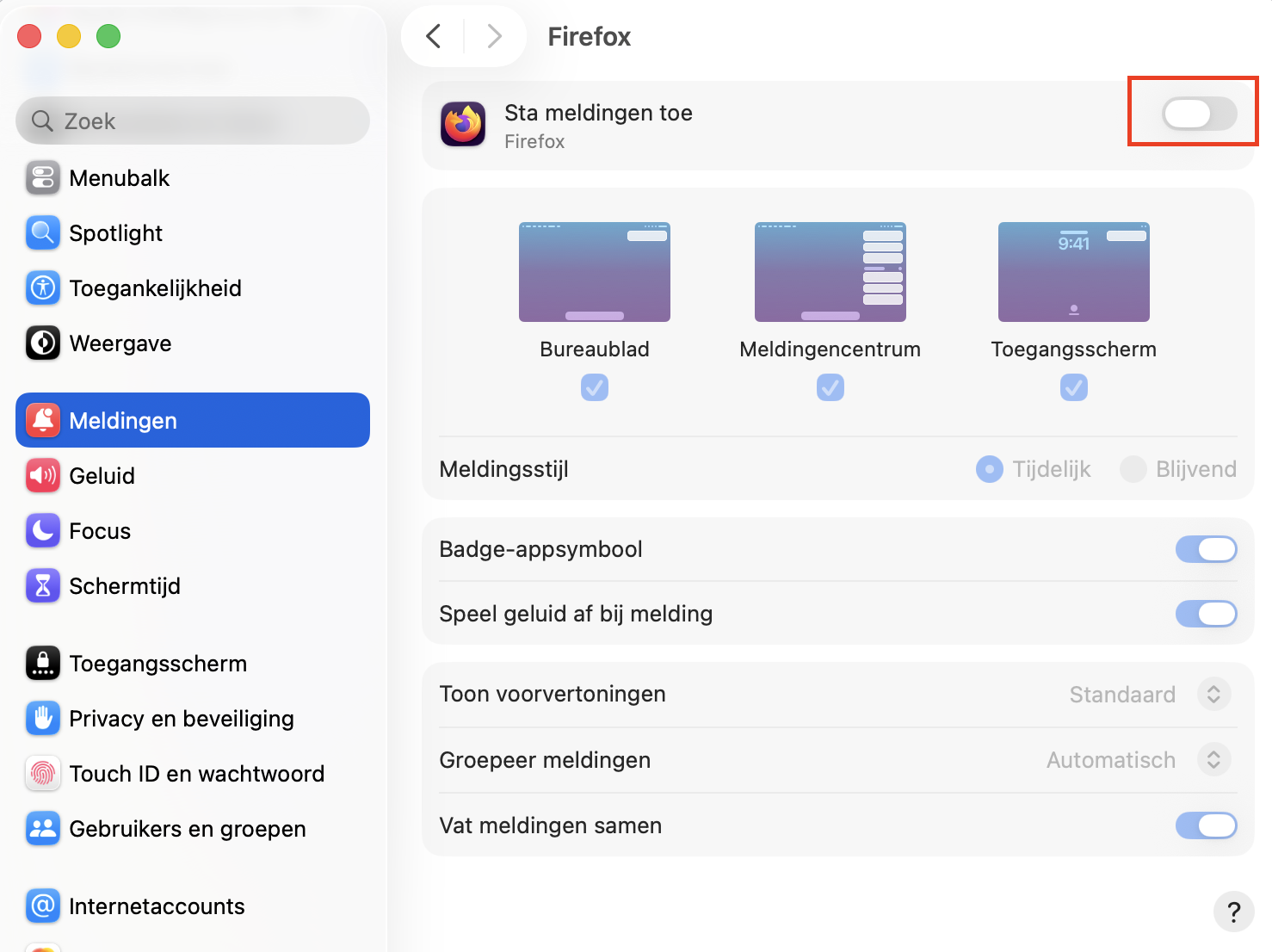Click the green zoom window button

click(x=108, y=36)
